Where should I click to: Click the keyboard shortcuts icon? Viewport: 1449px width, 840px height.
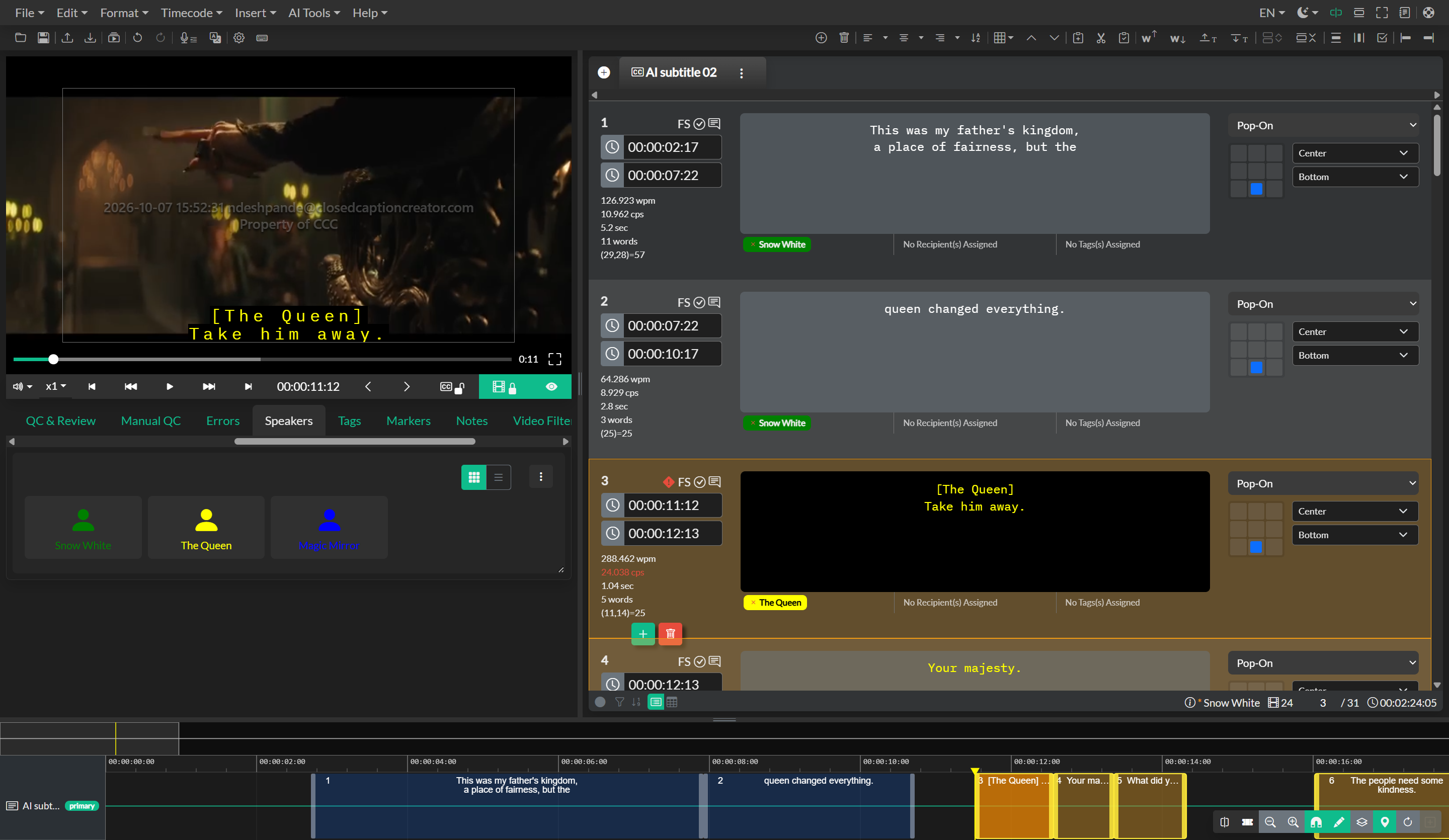pyautogui.click(x=262, y=38)
